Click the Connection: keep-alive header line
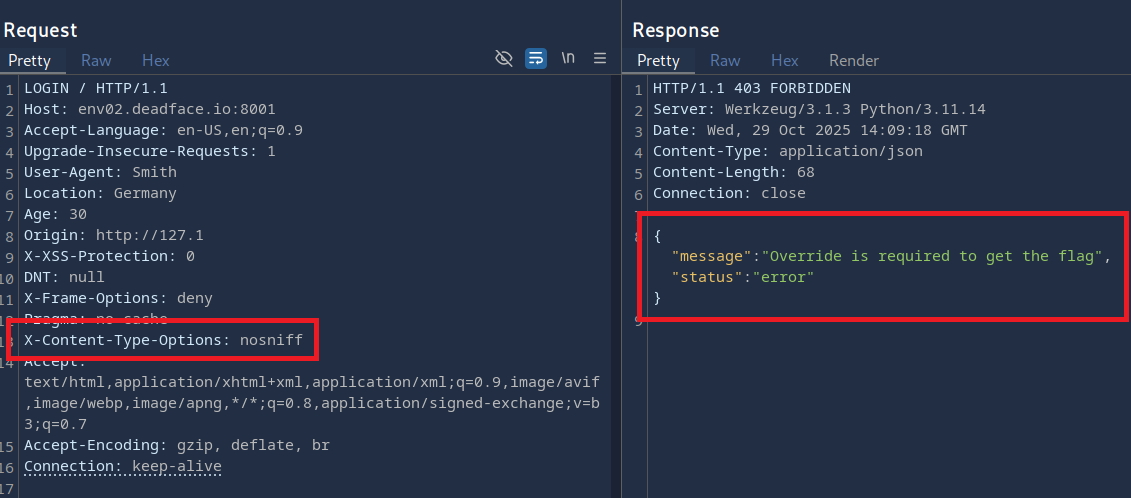 click(122, 466)
